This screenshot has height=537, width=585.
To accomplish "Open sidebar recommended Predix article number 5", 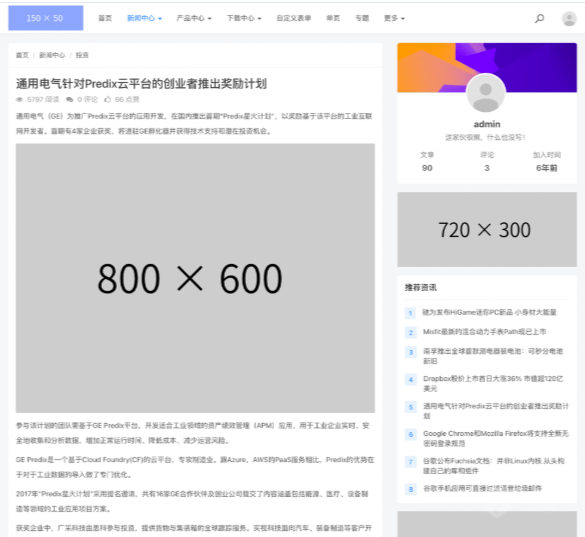I will tap(495, 411).
